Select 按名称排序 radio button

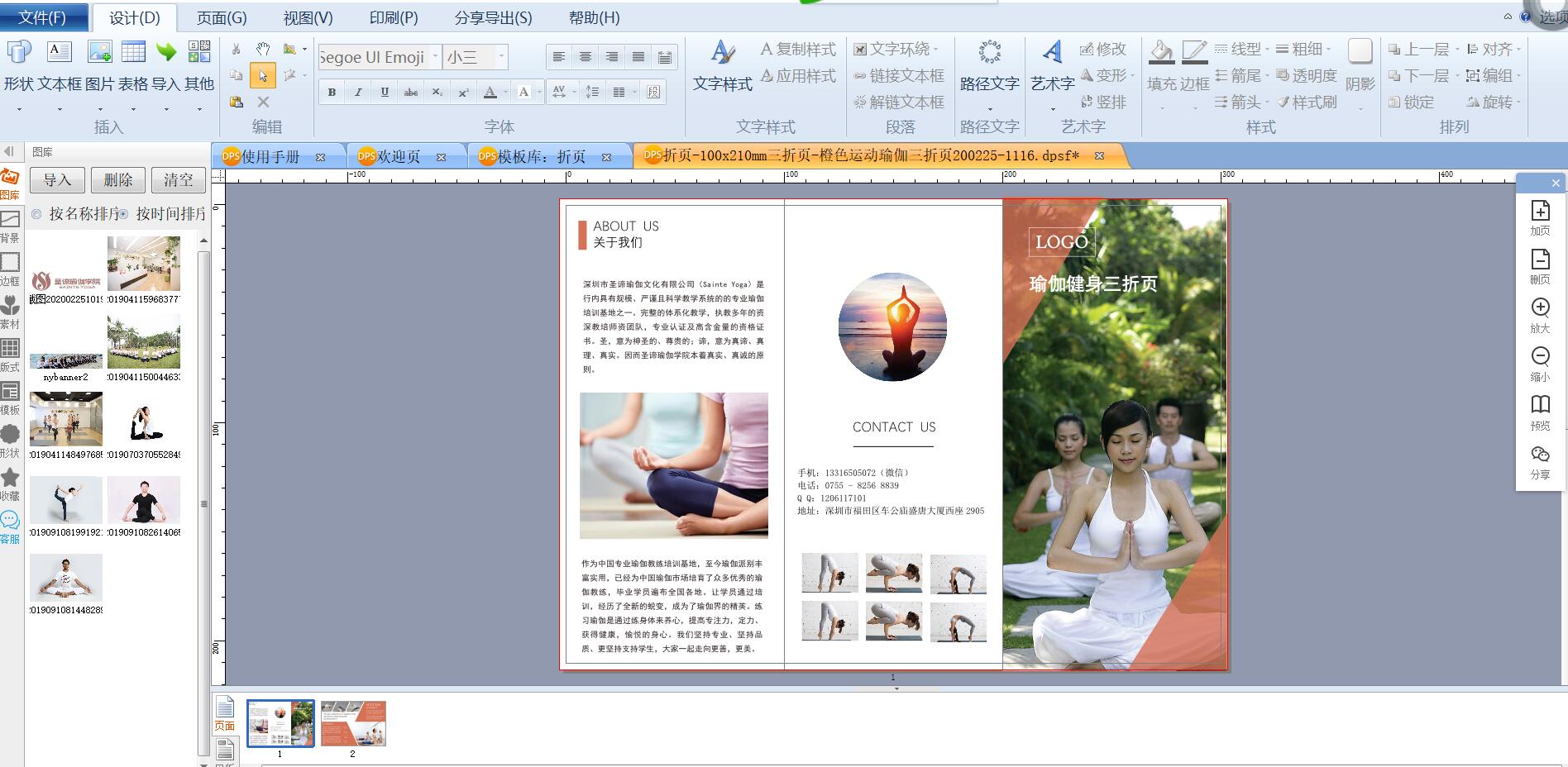36,214
